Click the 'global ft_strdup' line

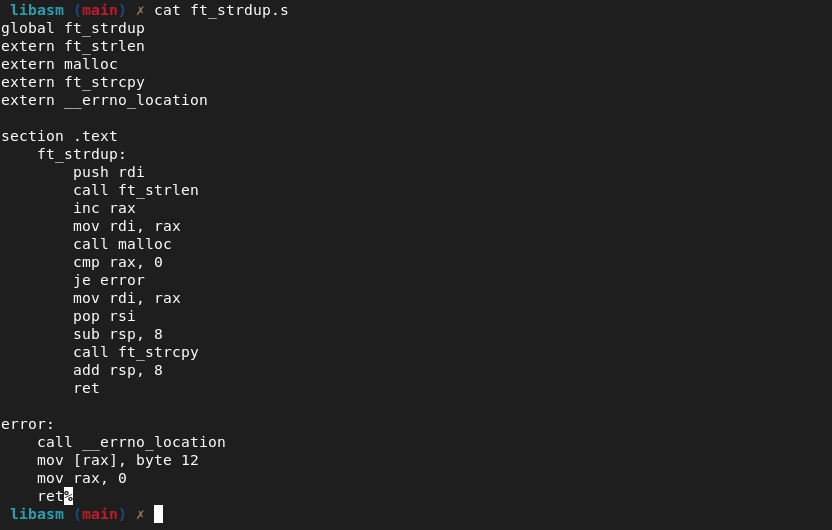coord(73,28)
